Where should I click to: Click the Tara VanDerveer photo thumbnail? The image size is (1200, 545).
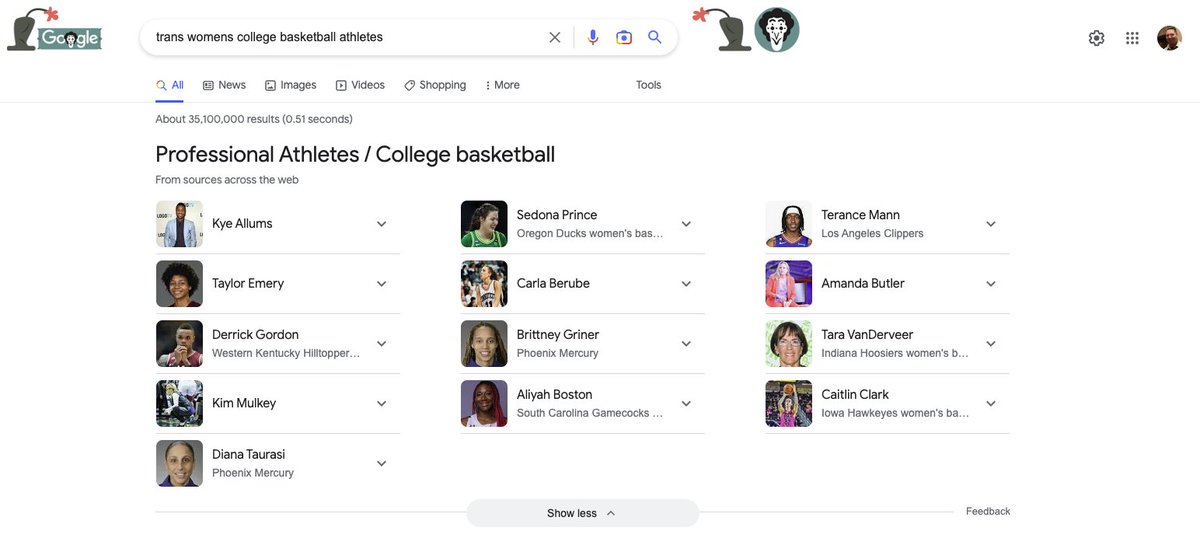coord(789,344)
